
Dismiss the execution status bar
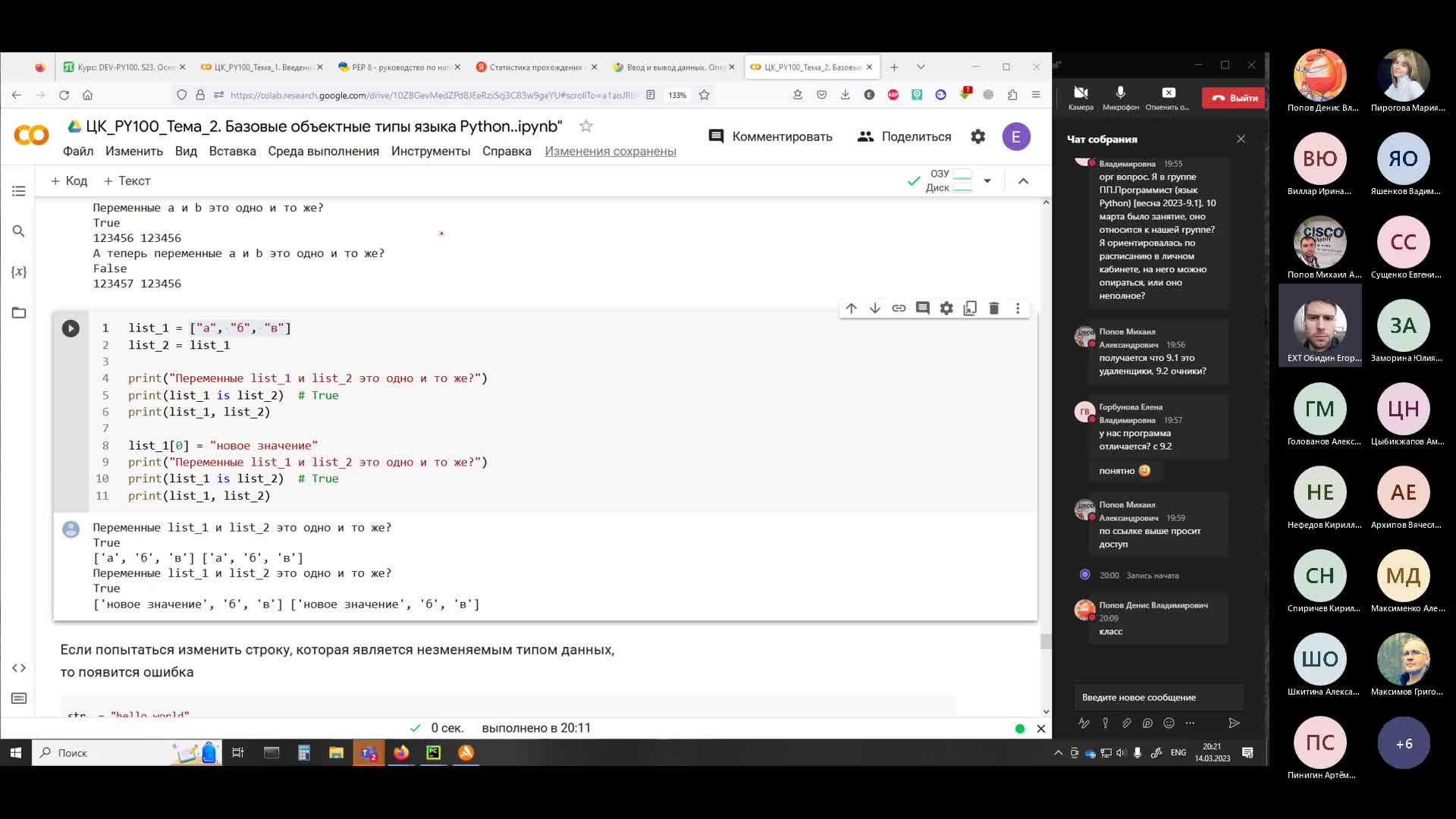(1041, 729)
